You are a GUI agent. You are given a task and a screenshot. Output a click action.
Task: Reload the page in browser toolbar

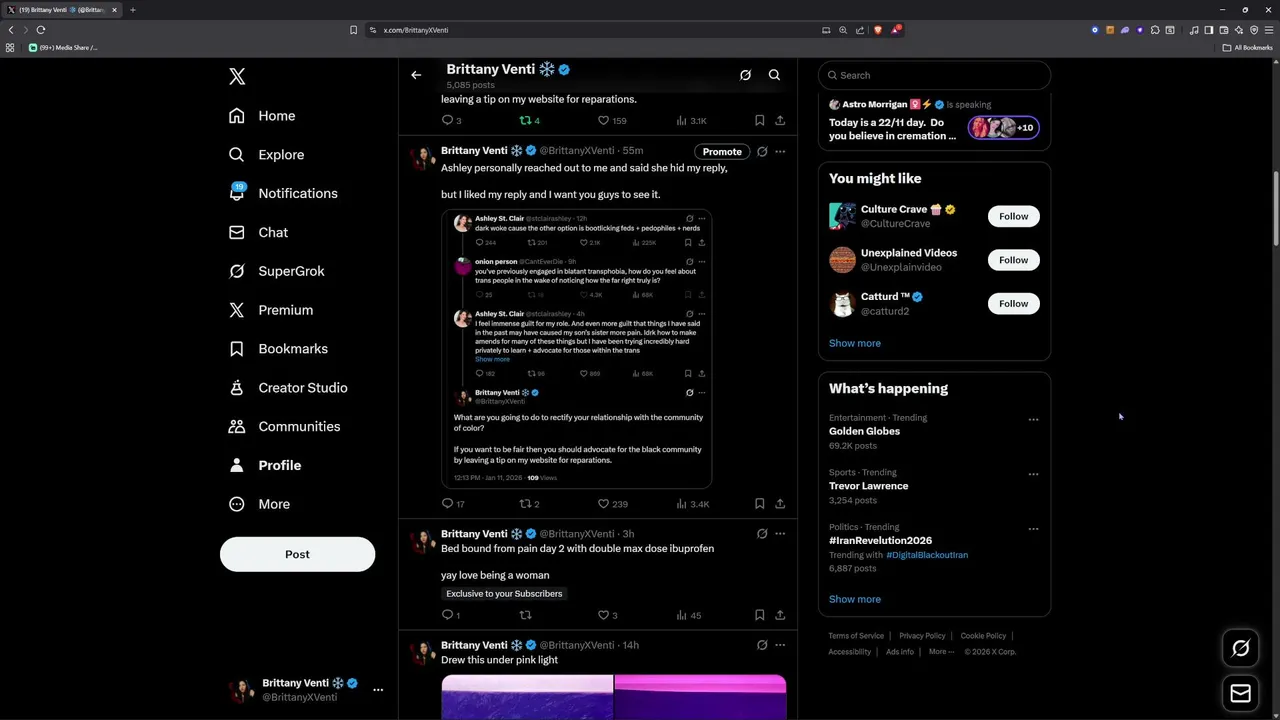[x=41, y=30]
